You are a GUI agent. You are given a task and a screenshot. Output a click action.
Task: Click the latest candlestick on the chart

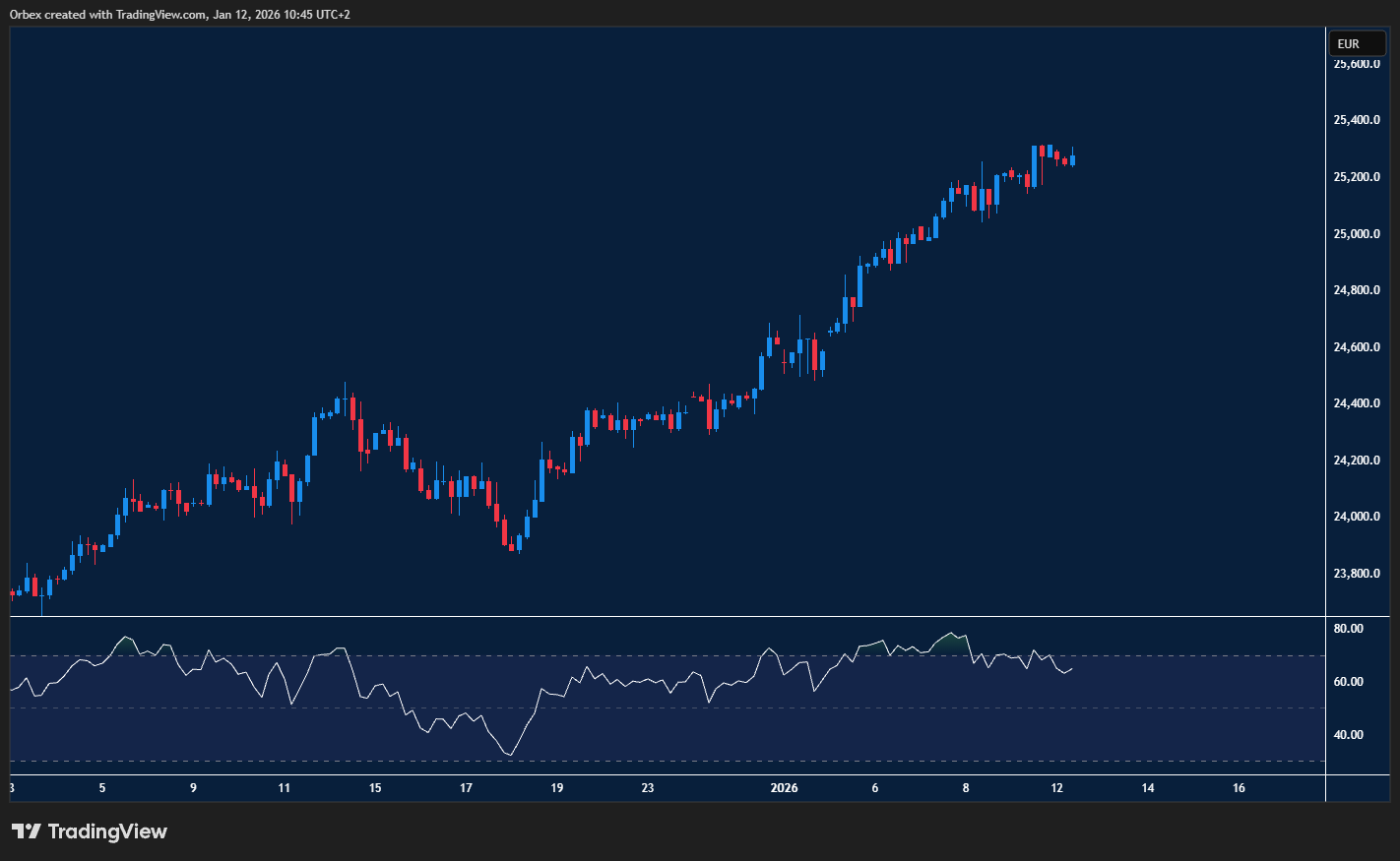(1072, 159)
